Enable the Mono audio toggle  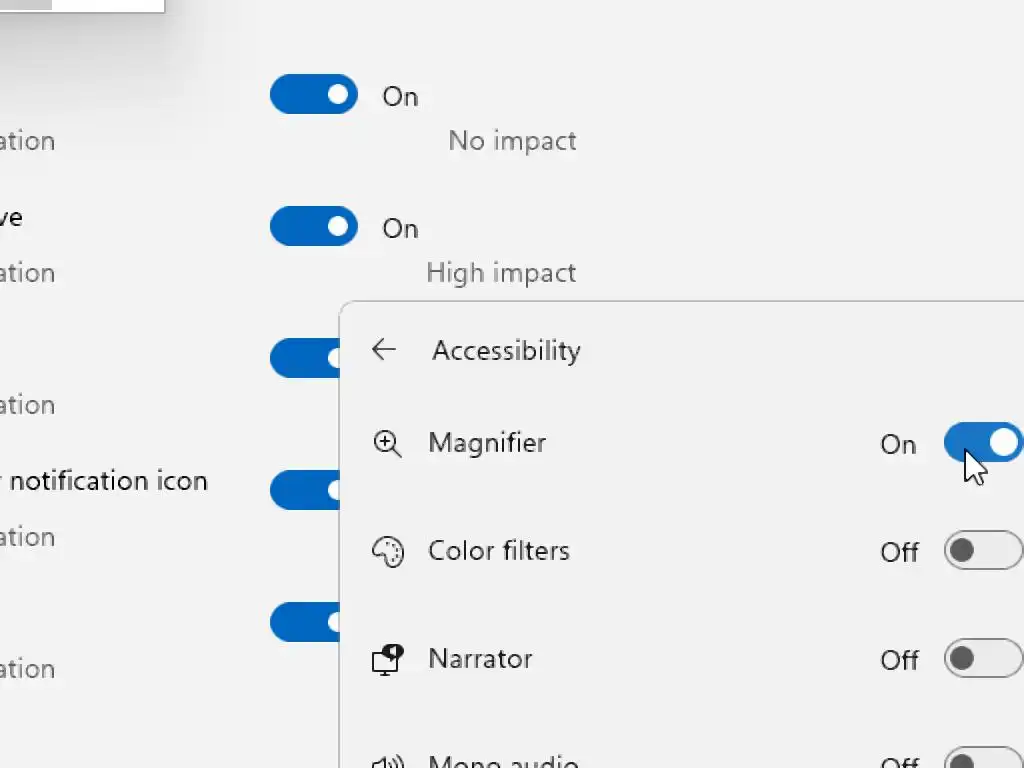[x=983, y=761]
